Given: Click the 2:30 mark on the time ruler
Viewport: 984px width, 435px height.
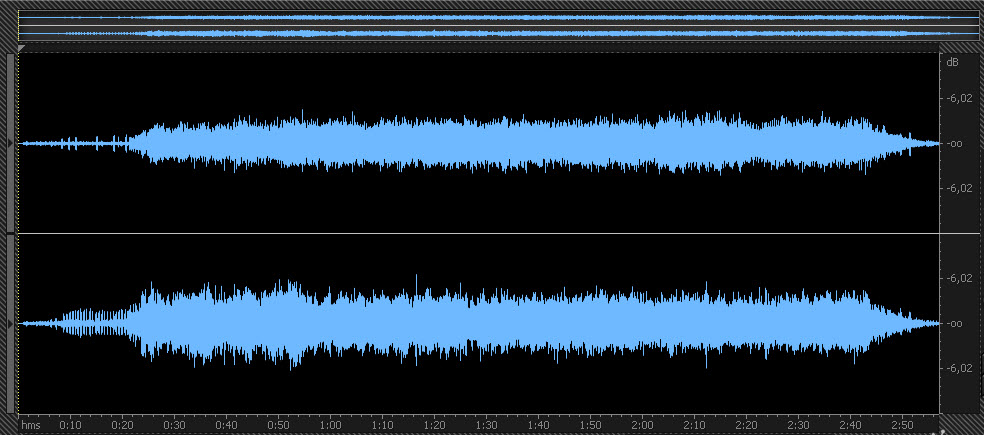Looking at the screenshot, I should pos(799,425).
